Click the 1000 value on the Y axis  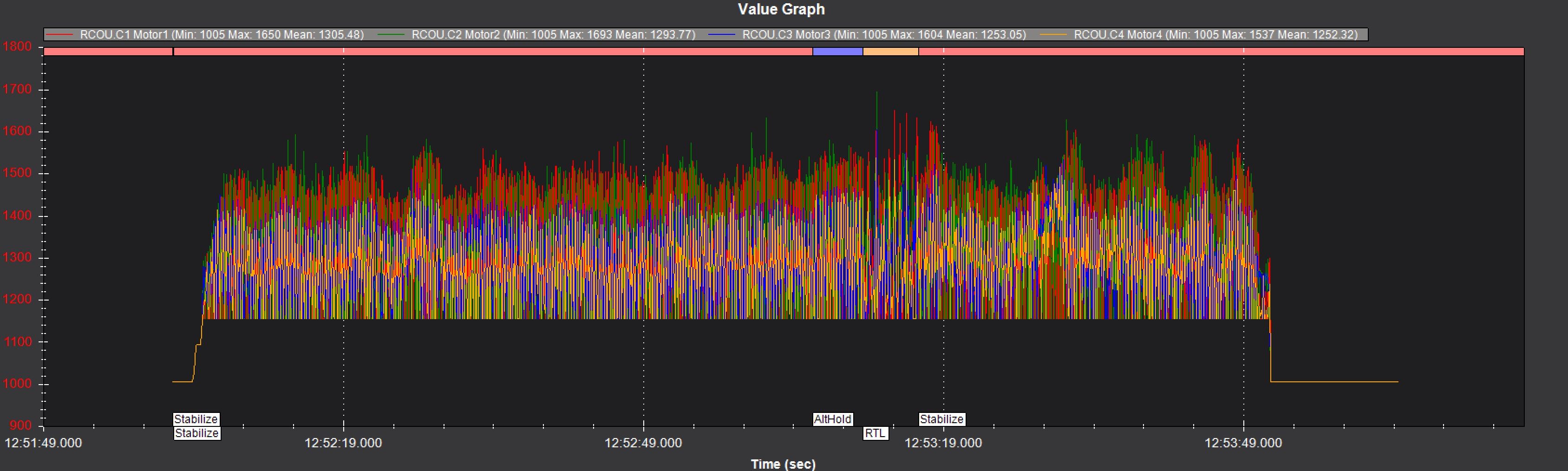pyautogui.click(x=17, y=384)
